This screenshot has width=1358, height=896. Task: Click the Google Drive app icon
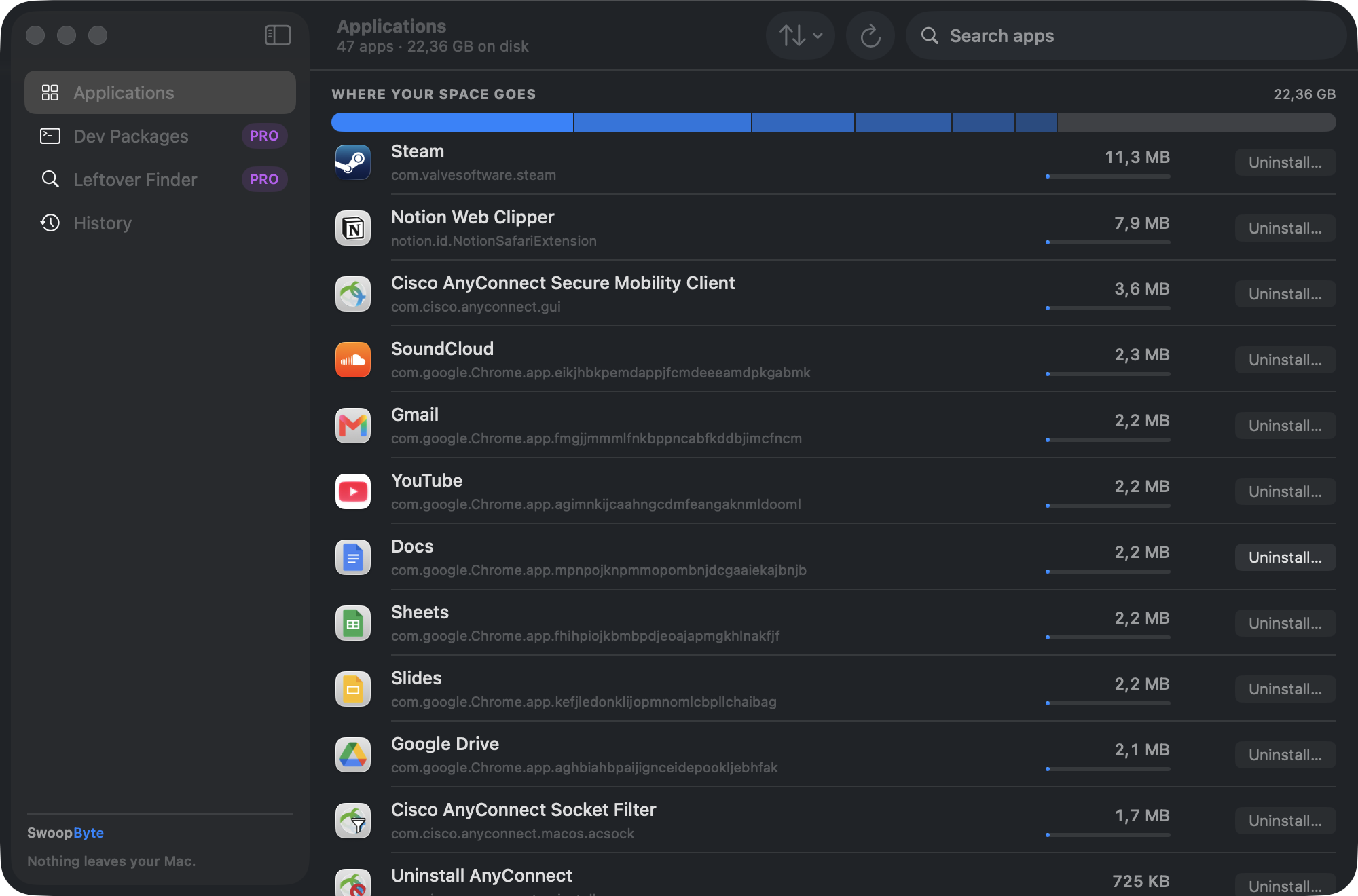tap(353, 755)
